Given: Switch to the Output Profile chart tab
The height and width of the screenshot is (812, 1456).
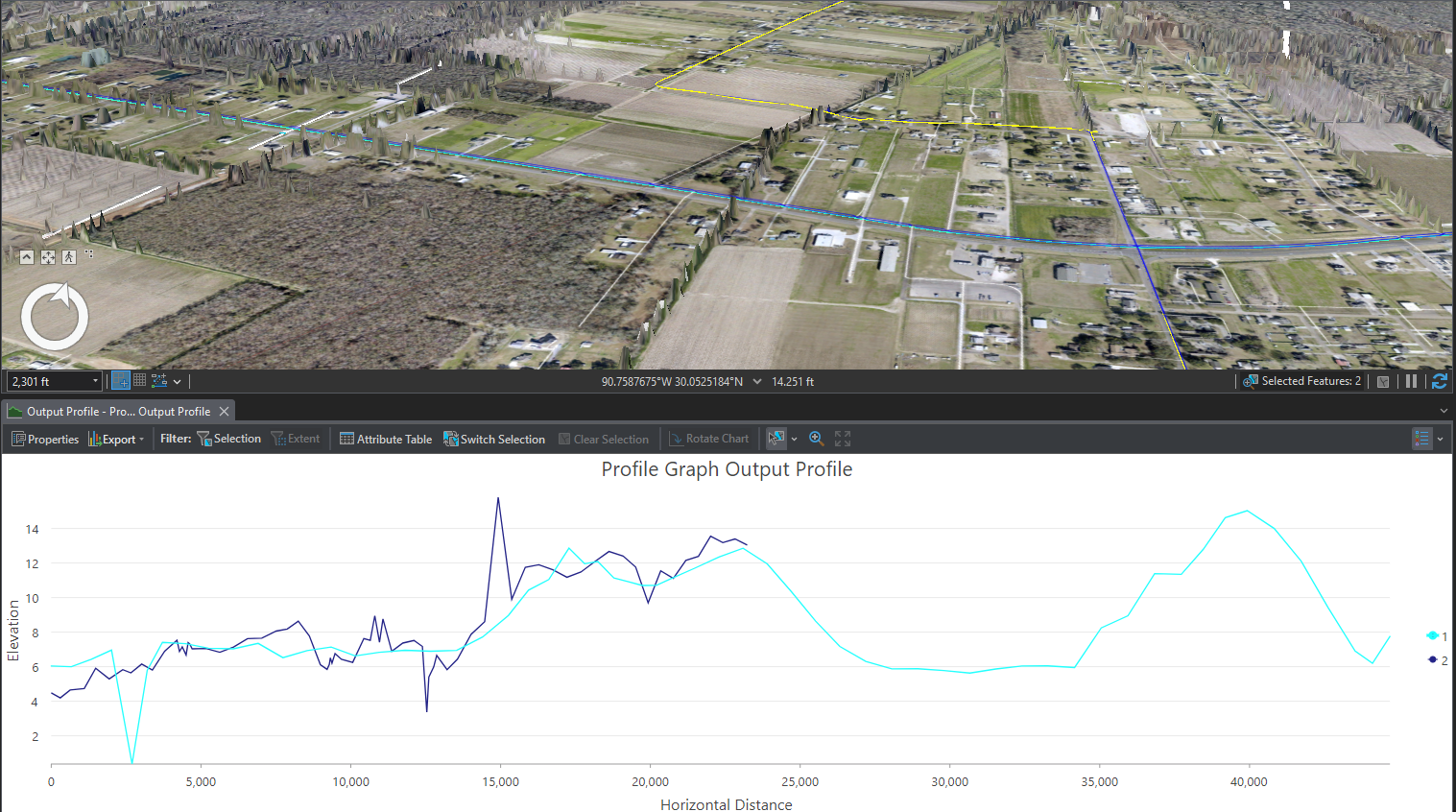Looking at the screenshot, I should pyautogui.click(x=115, y=411).
